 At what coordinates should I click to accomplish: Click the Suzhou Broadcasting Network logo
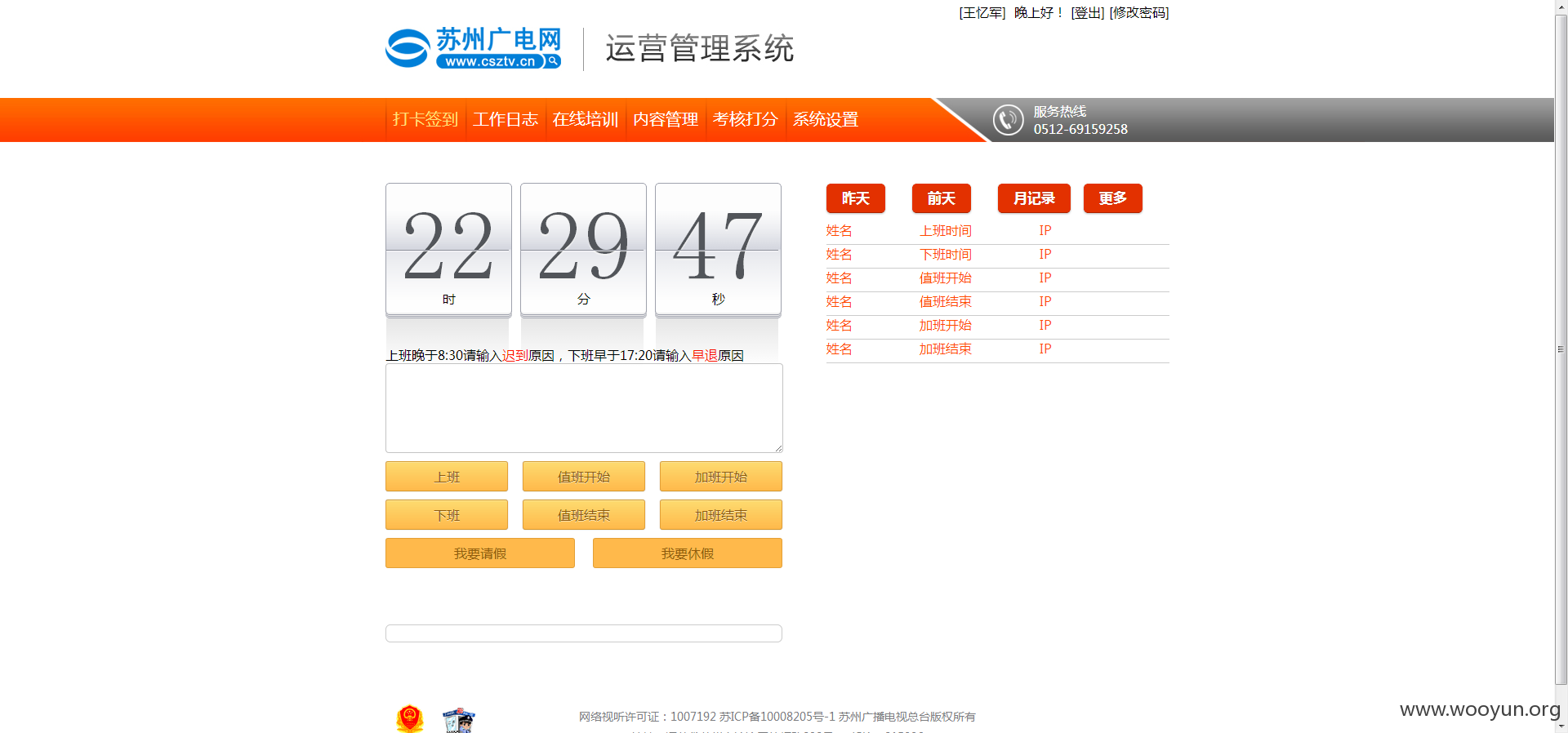click(474, 48)
